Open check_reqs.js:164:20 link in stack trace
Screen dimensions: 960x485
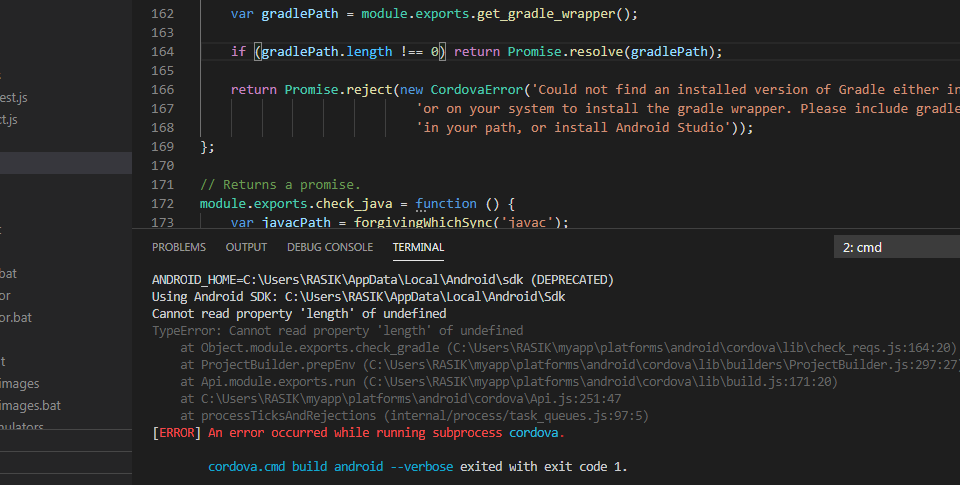(704, 348)
